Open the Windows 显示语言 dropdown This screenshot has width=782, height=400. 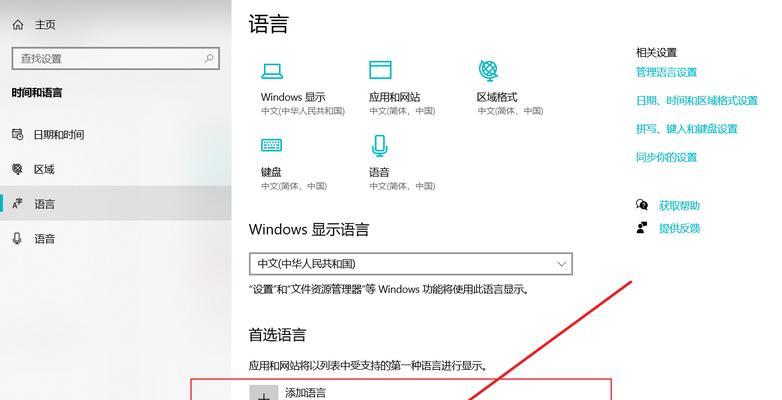(410, 264)
